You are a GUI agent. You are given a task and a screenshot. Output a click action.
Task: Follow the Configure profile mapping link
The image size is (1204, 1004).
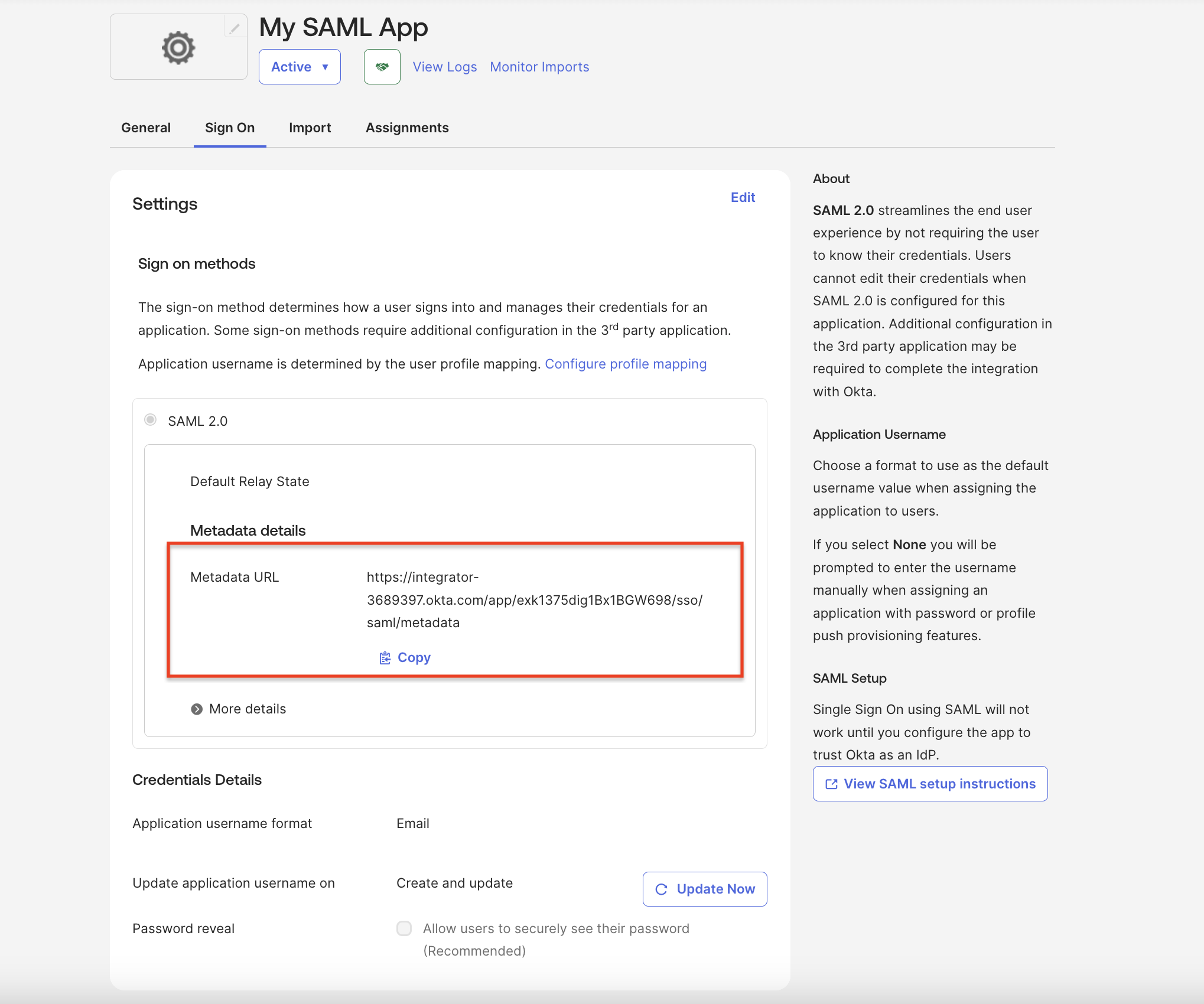pyautogui.click(x=626, y=364)
